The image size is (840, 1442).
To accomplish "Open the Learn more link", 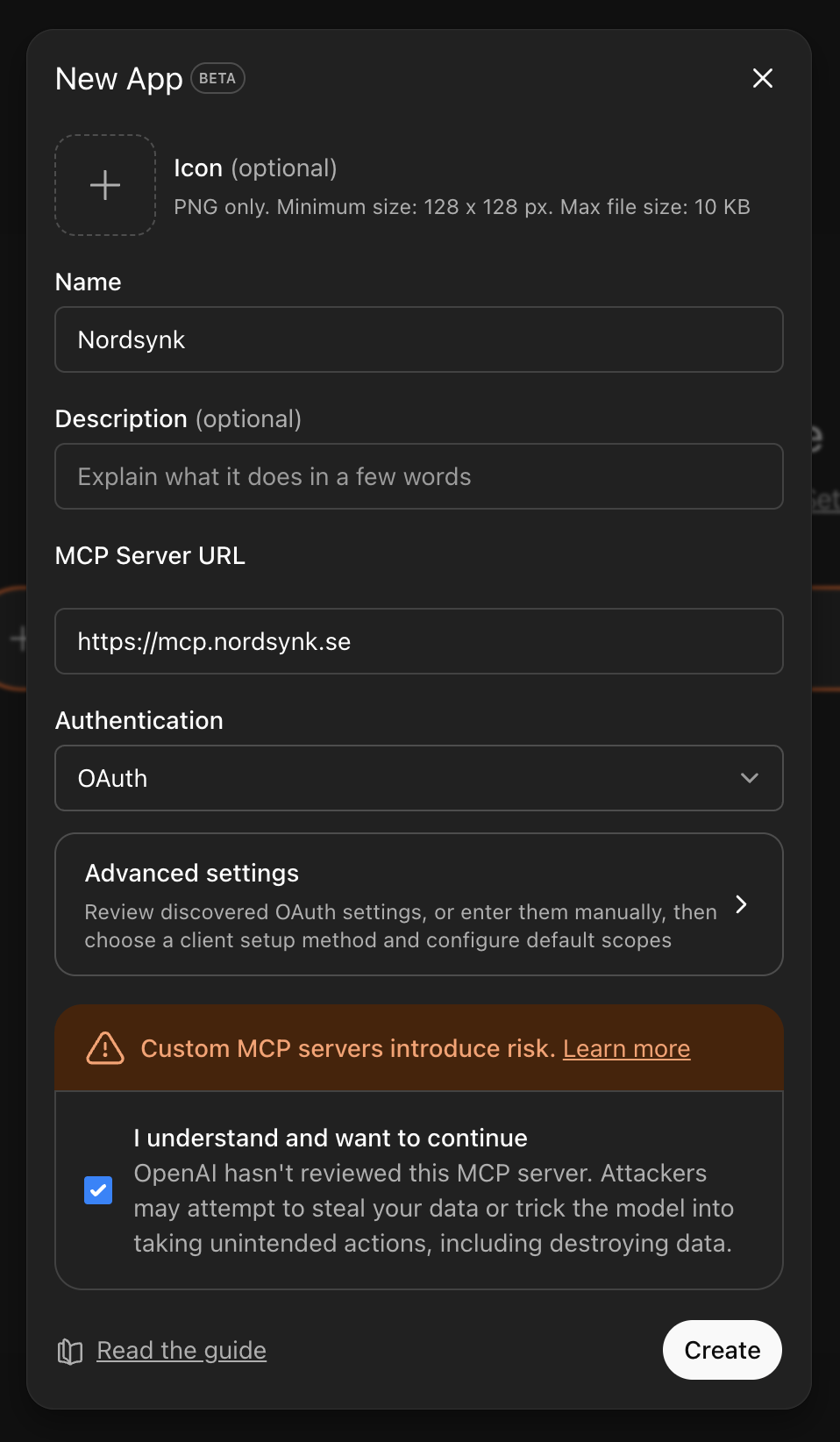I will coord(626,1049).
